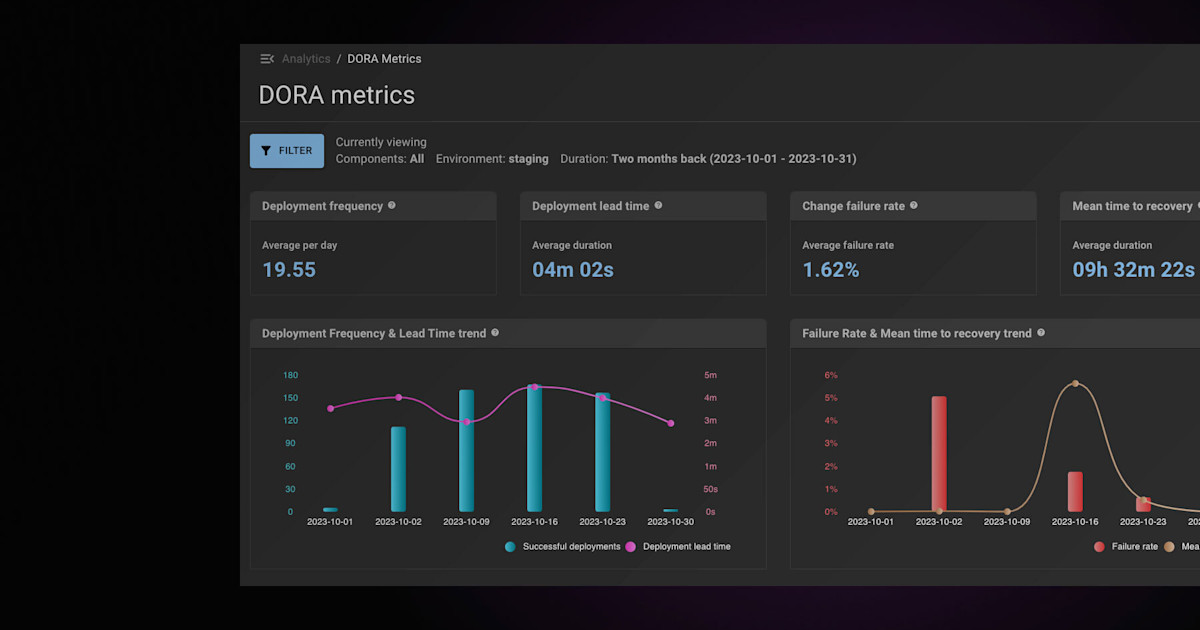Select the 2023-10-09 deployments bar
1200x630 pixels.
pyautogui.click(x=466, y=451)
